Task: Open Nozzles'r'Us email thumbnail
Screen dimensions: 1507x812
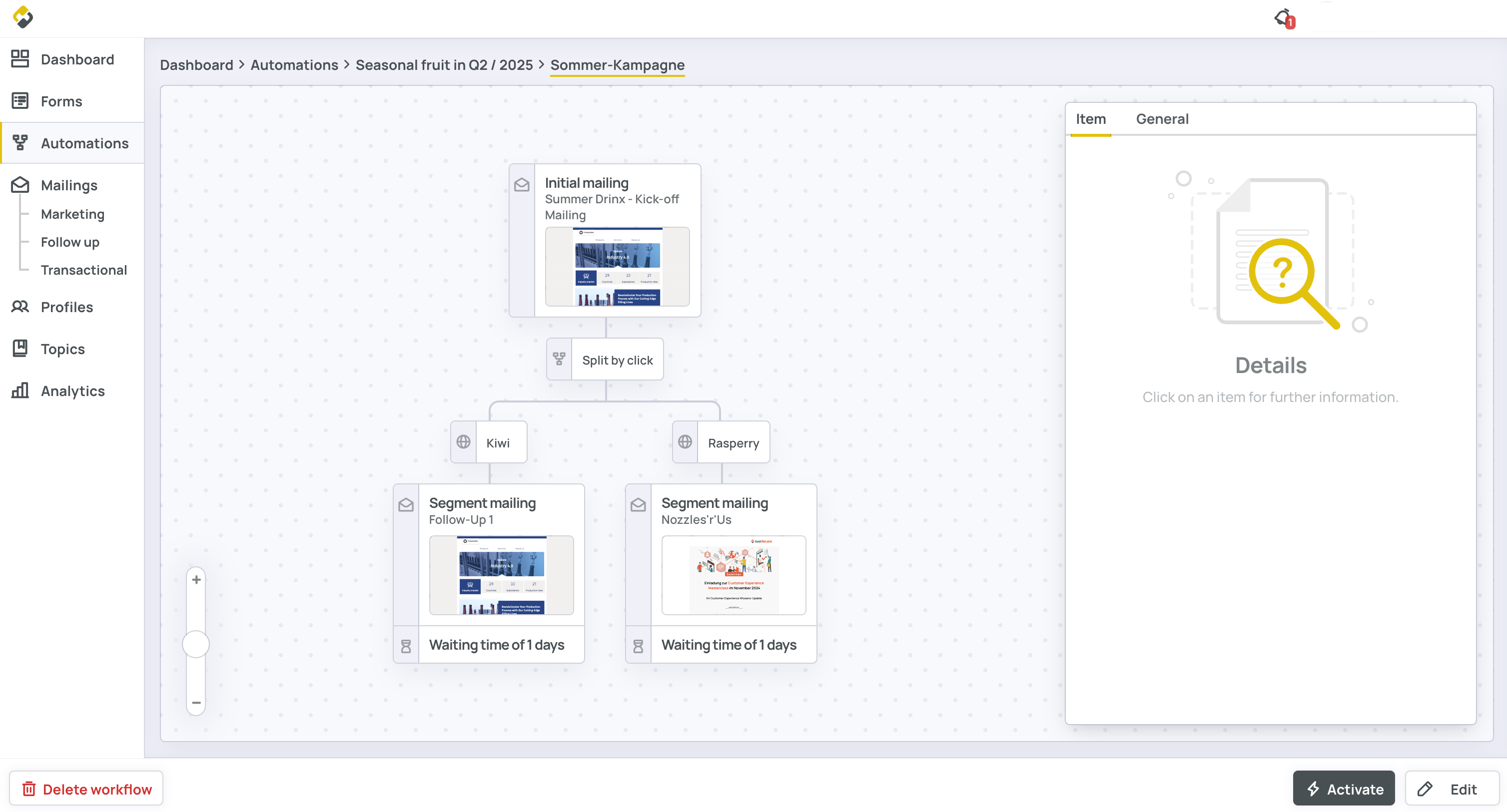Action: pyautogui.click(x=734, y=575)
